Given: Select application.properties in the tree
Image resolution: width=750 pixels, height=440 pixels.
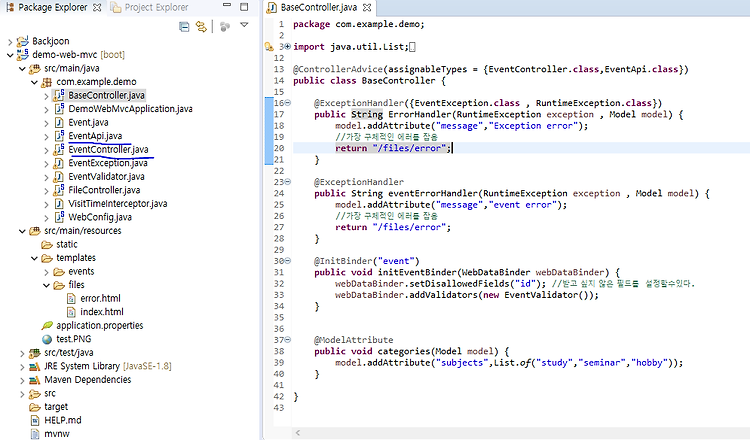Looking at the screenshot, I should point(99,325).
